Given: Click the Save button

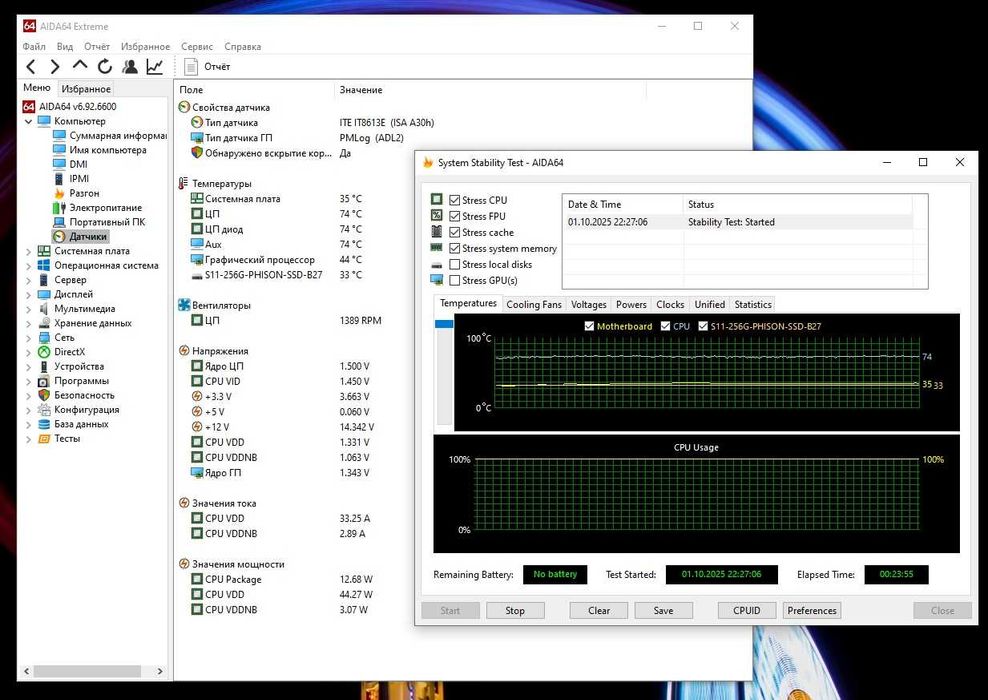Looking at the screenshot, I should (x=663, y=611).
